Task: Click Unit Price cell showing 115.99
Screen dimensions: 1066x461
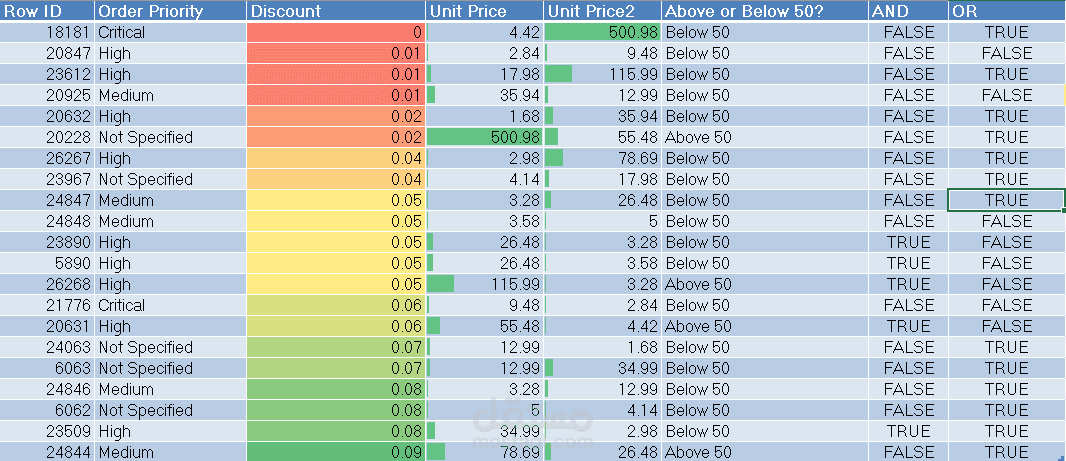Action: tap(485, 284)
